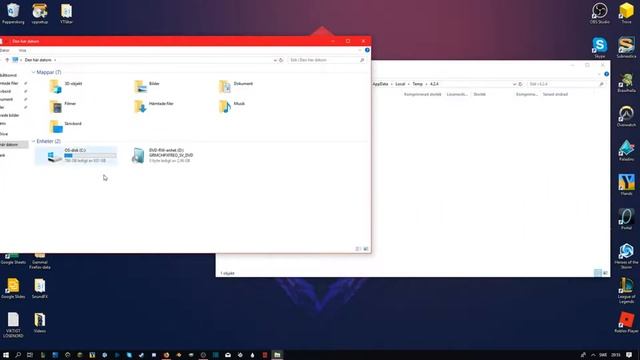Expand the Den här datorn breadcrumb chevron
This screenshot has height=360, width=640.
click(x=55, y=60)
